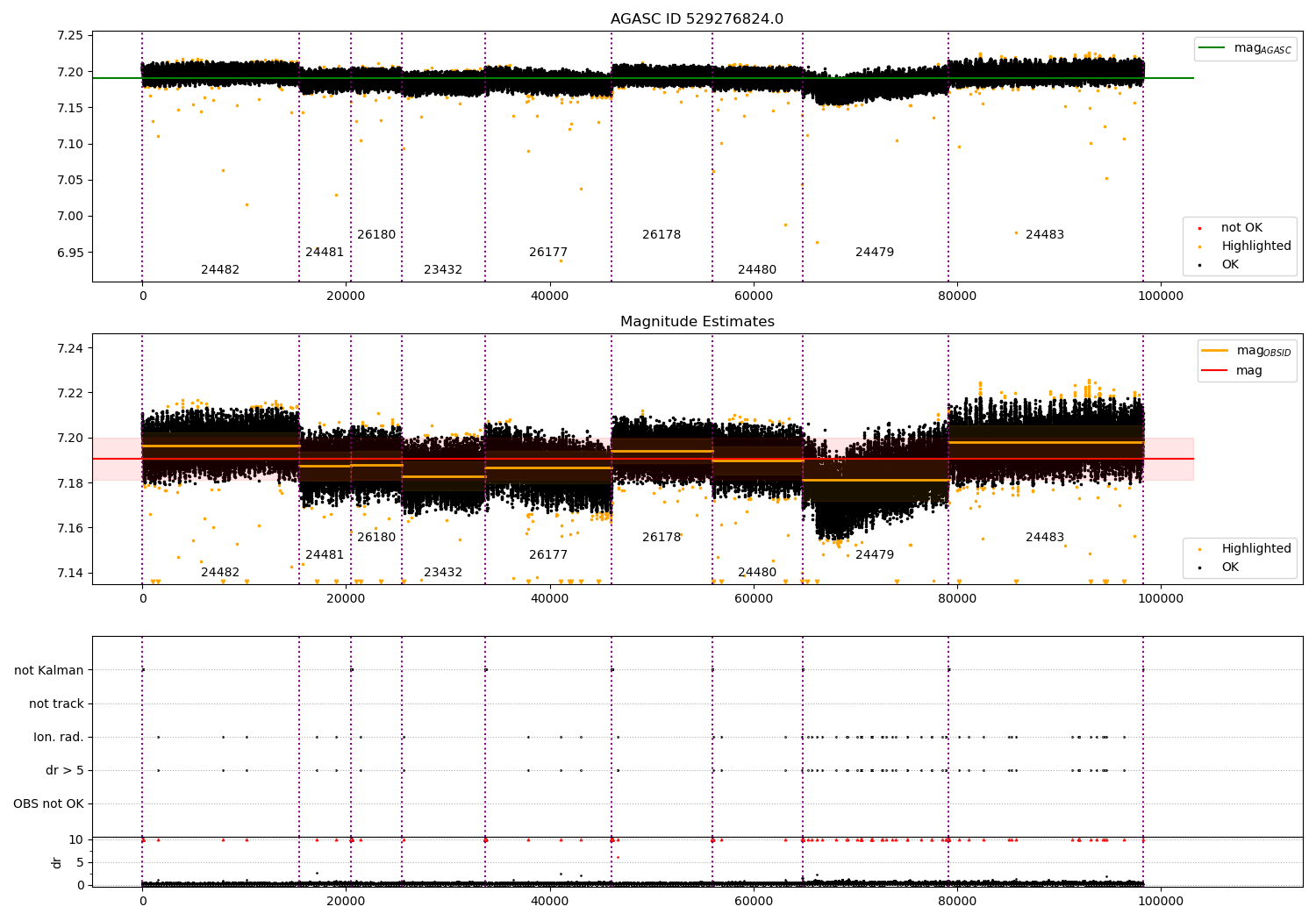Click the 'AGASC ID 529276824.0' plot title
Viewport: 1316px width, 921px height.
[697, 19]
